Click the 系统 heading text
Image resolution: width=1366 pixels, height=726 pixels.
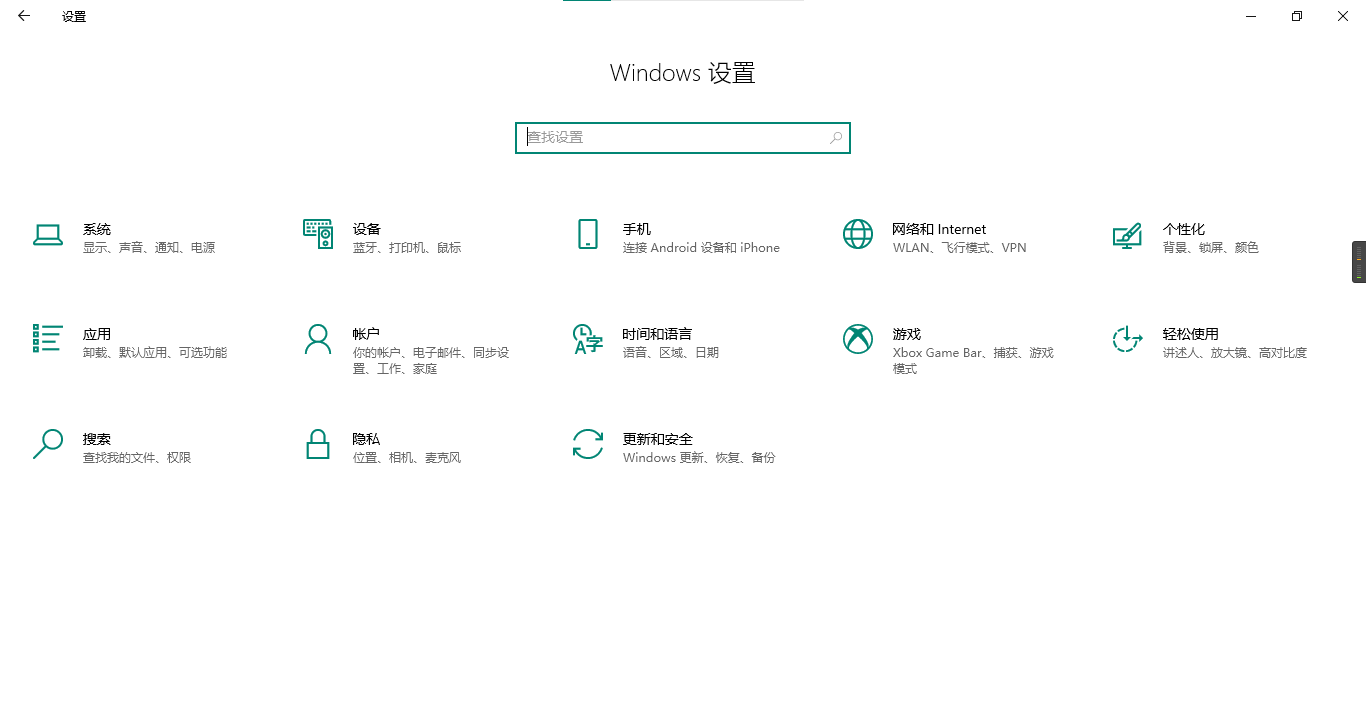tap(97, 229)
